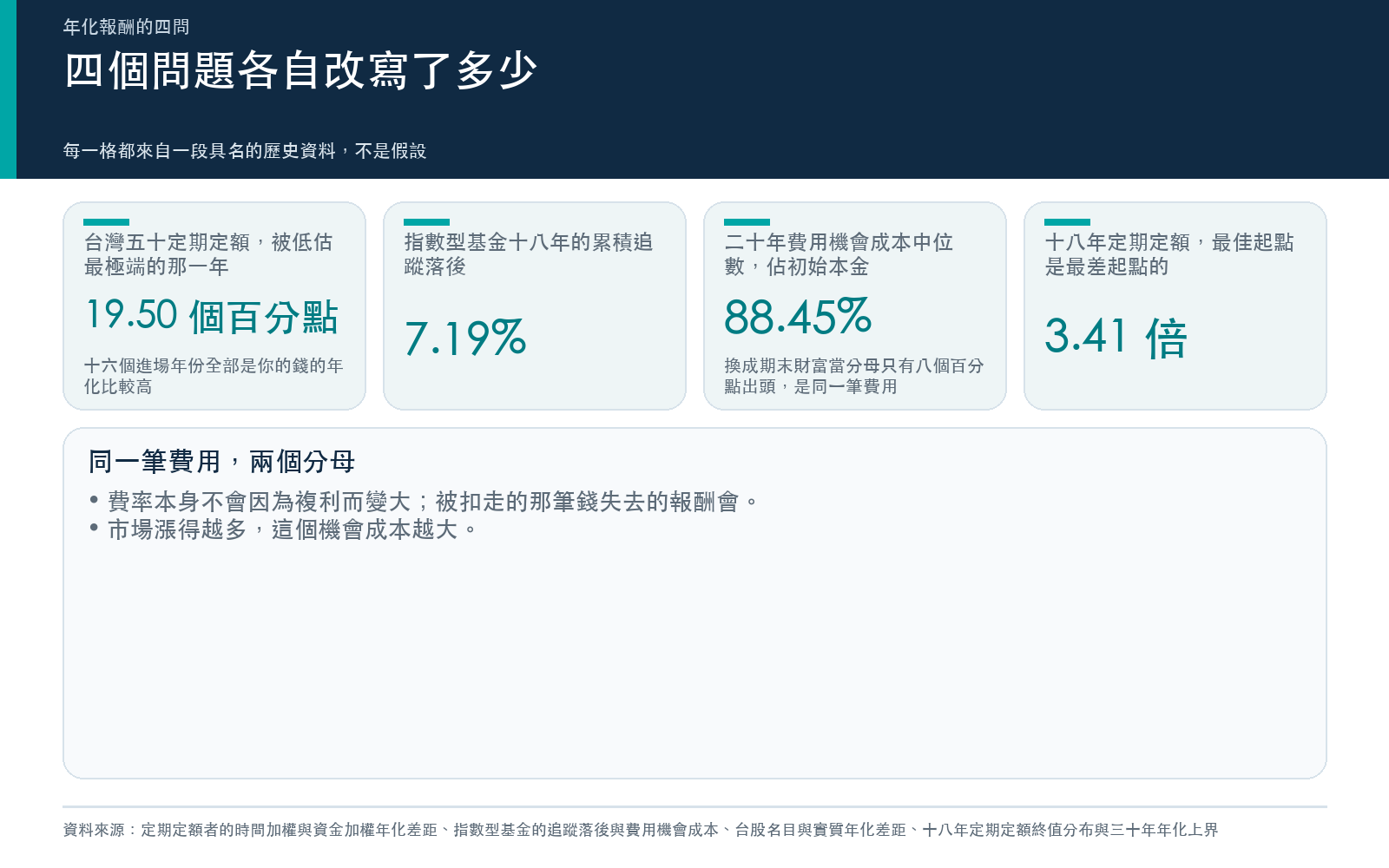
Task: Select the slide title 四個問題各自改寫了多少
Action: (x=300, y=71)
